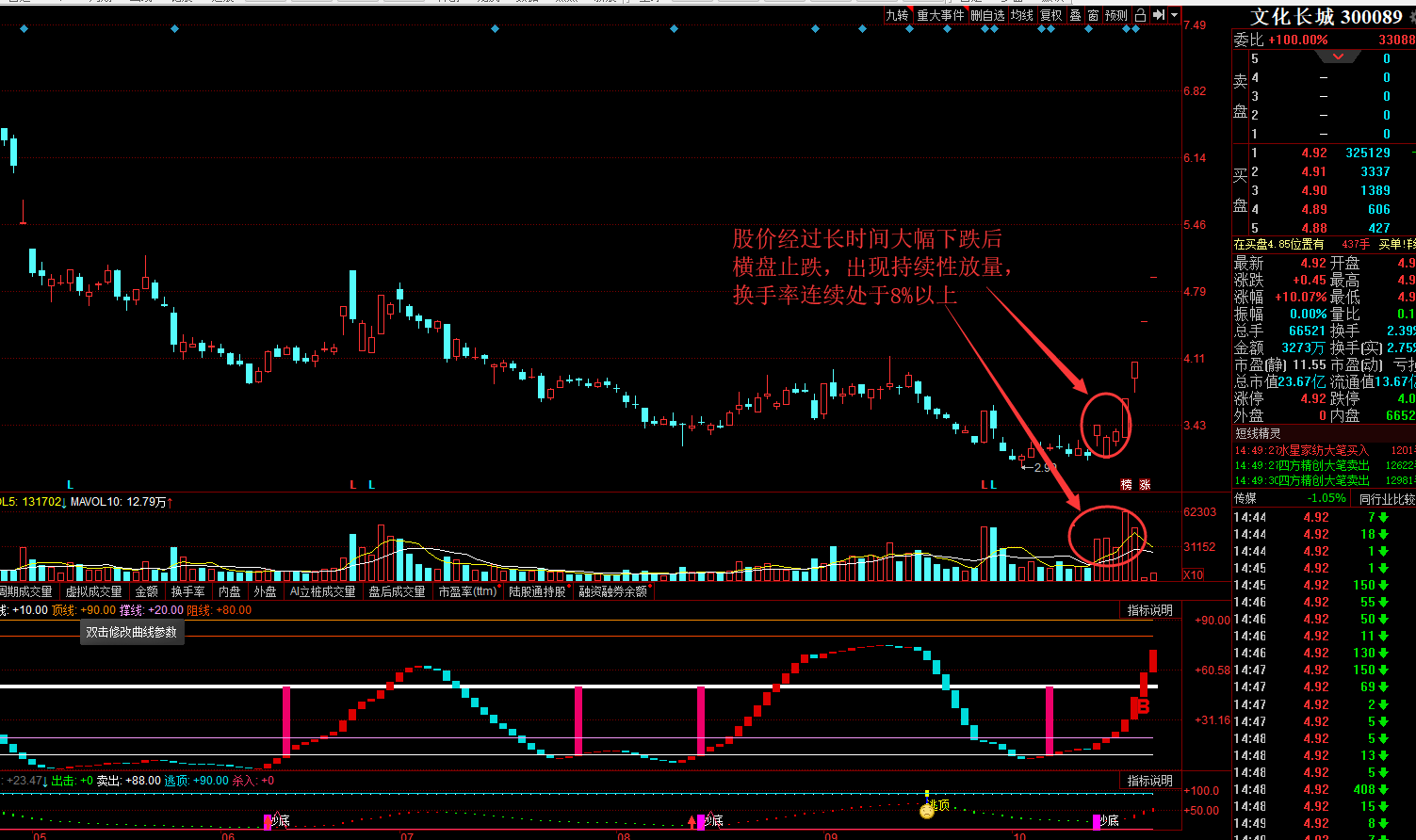Viewport: 1416px width, 840px height.
Task: Click the padlock lock icon in toolbar
Action: point(1140,15)
